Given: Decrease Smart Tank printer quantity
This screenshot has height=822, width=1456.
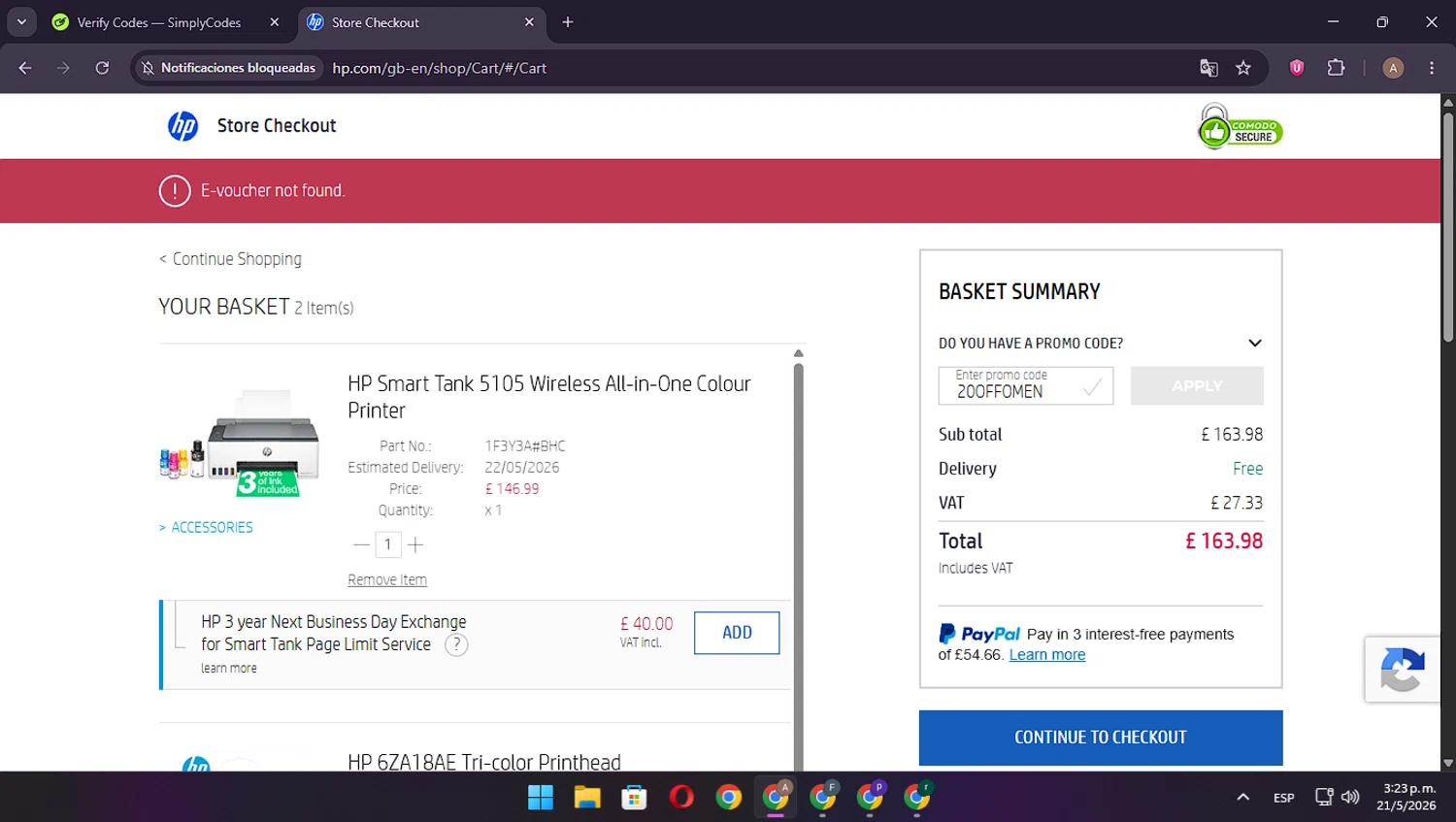Looking at the screenshot, I should coord(361,545).
